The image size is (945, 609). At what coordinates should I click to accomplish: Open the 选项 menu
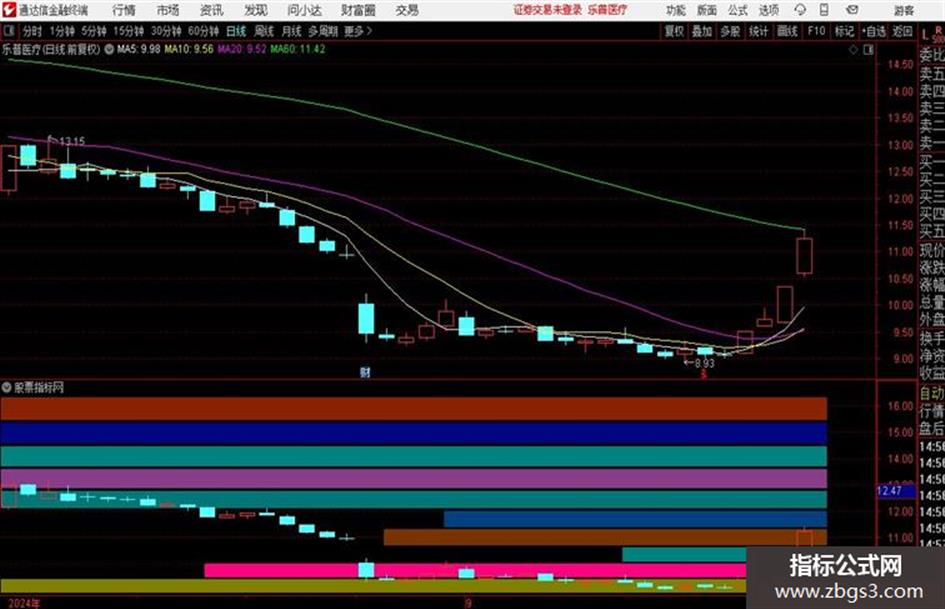pos(768,10)
